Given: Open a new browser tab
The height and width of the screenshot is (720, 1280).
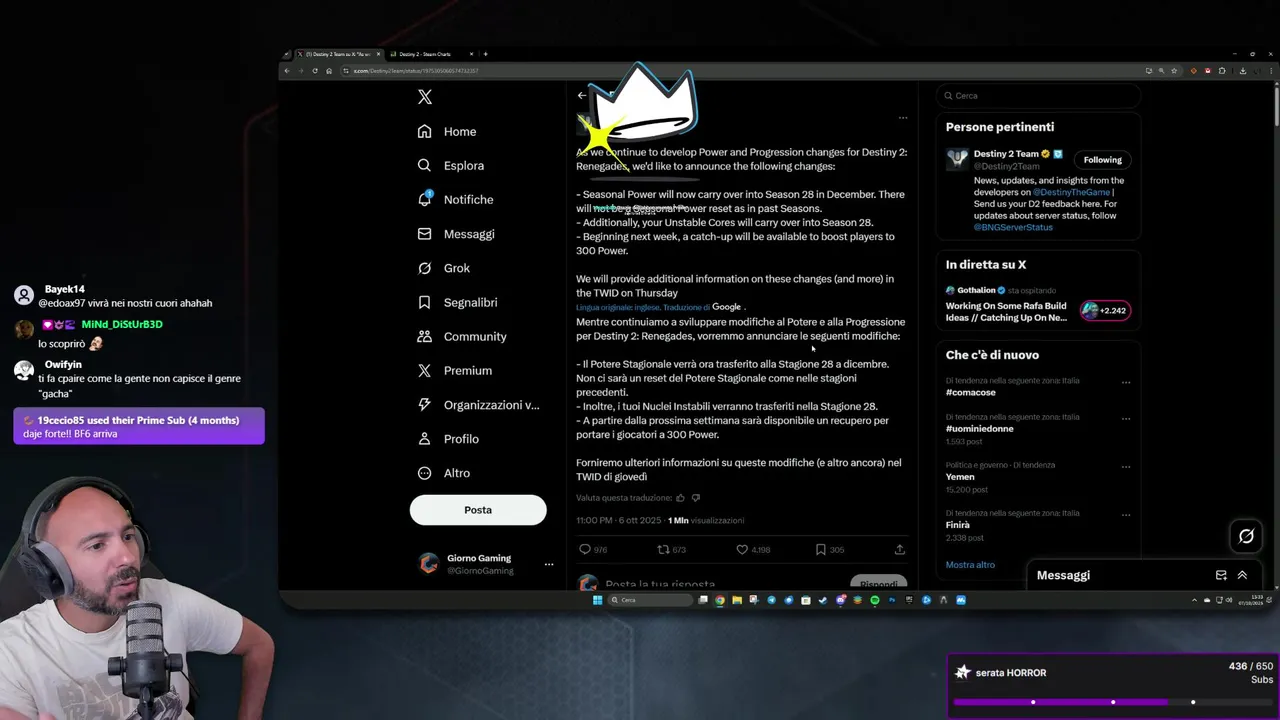Looking at the screenshot, I should click(485, 54).
